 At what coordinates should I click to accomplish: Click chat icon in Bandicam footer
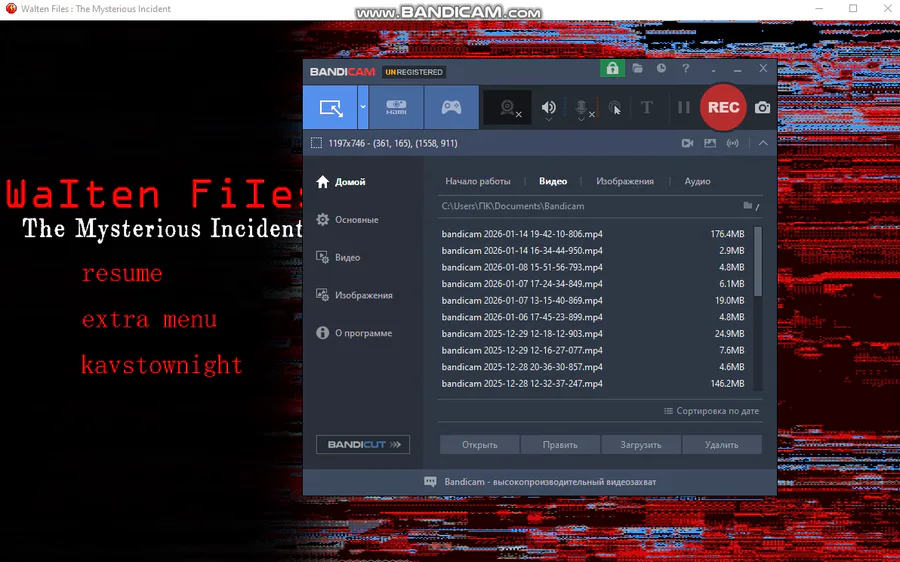tap(430, 482)
